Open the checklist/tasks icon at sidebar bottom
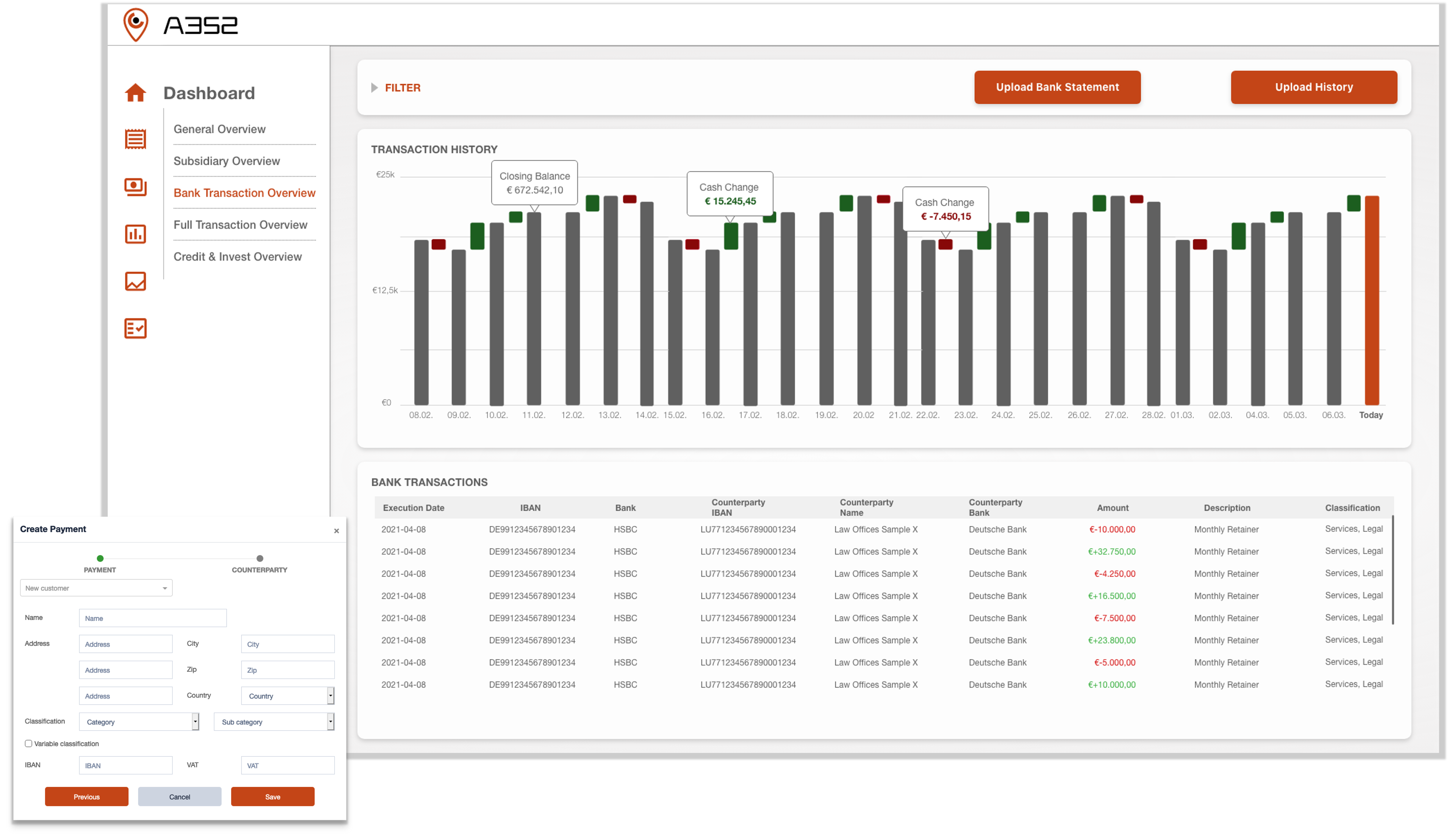 [135, 328]
